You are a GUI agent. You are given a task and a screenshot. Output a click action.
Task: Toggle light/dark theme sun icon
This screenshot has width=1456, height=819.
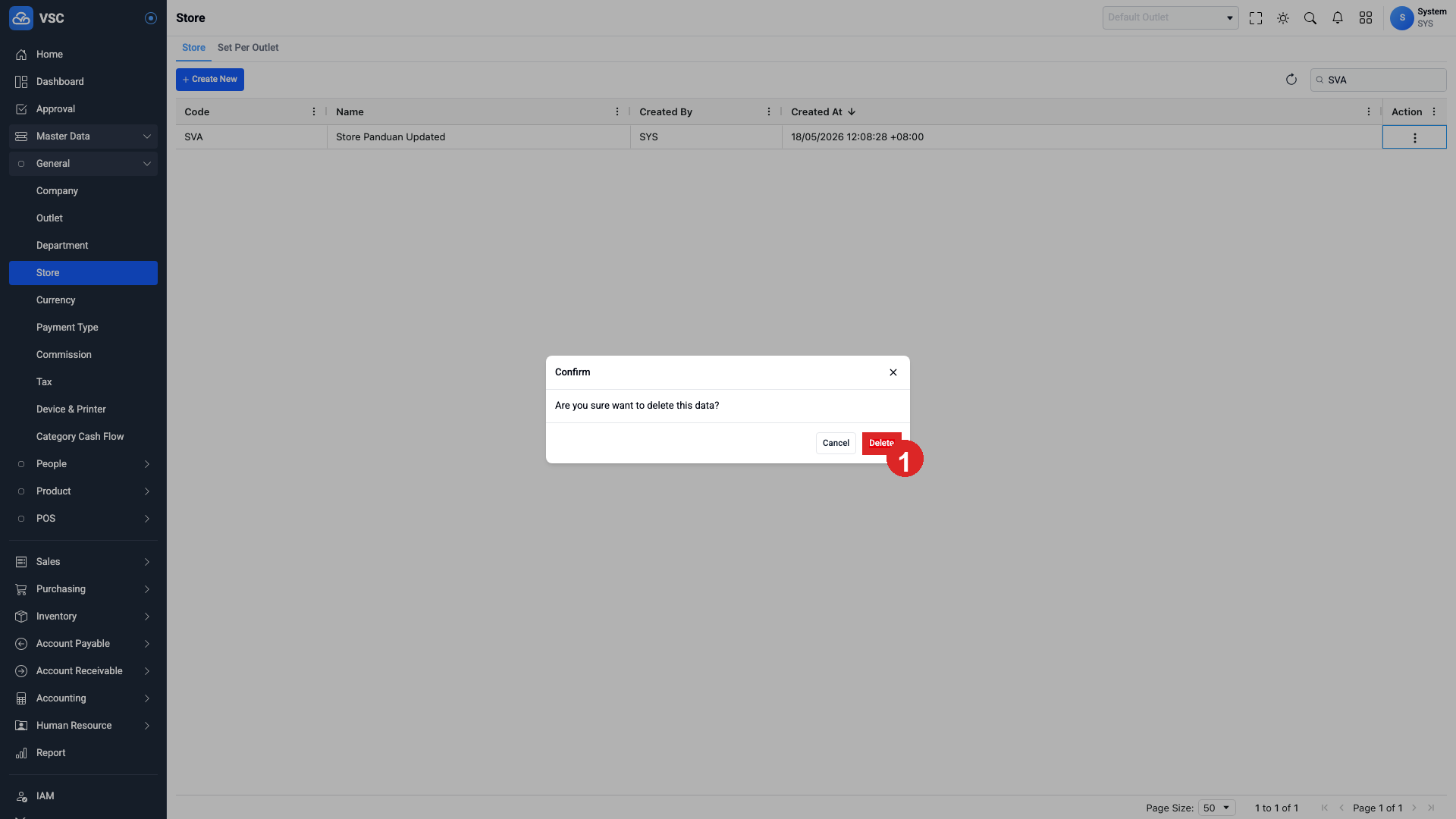pos(1283,18)
